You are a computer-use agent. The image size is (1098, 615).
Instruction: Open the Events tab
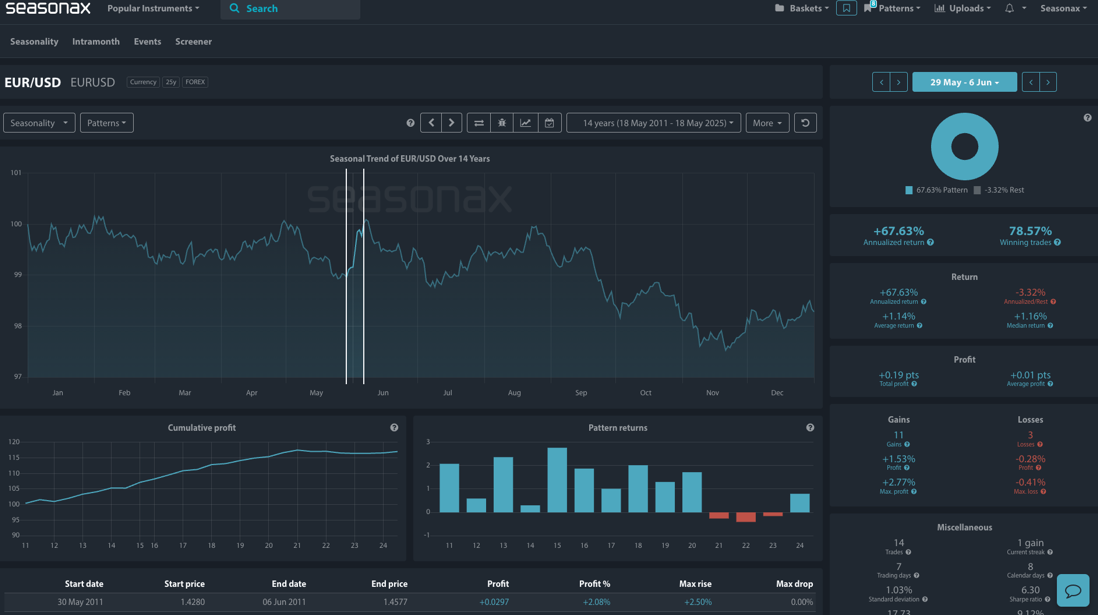[x=147, y=41]
